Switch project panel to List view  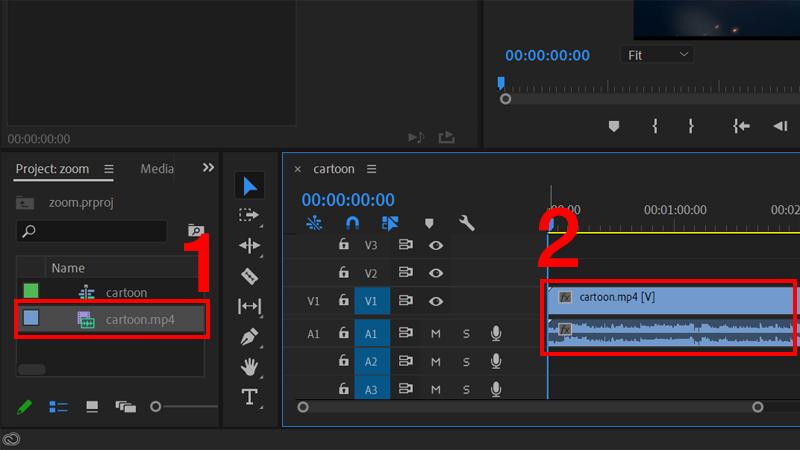58,407
